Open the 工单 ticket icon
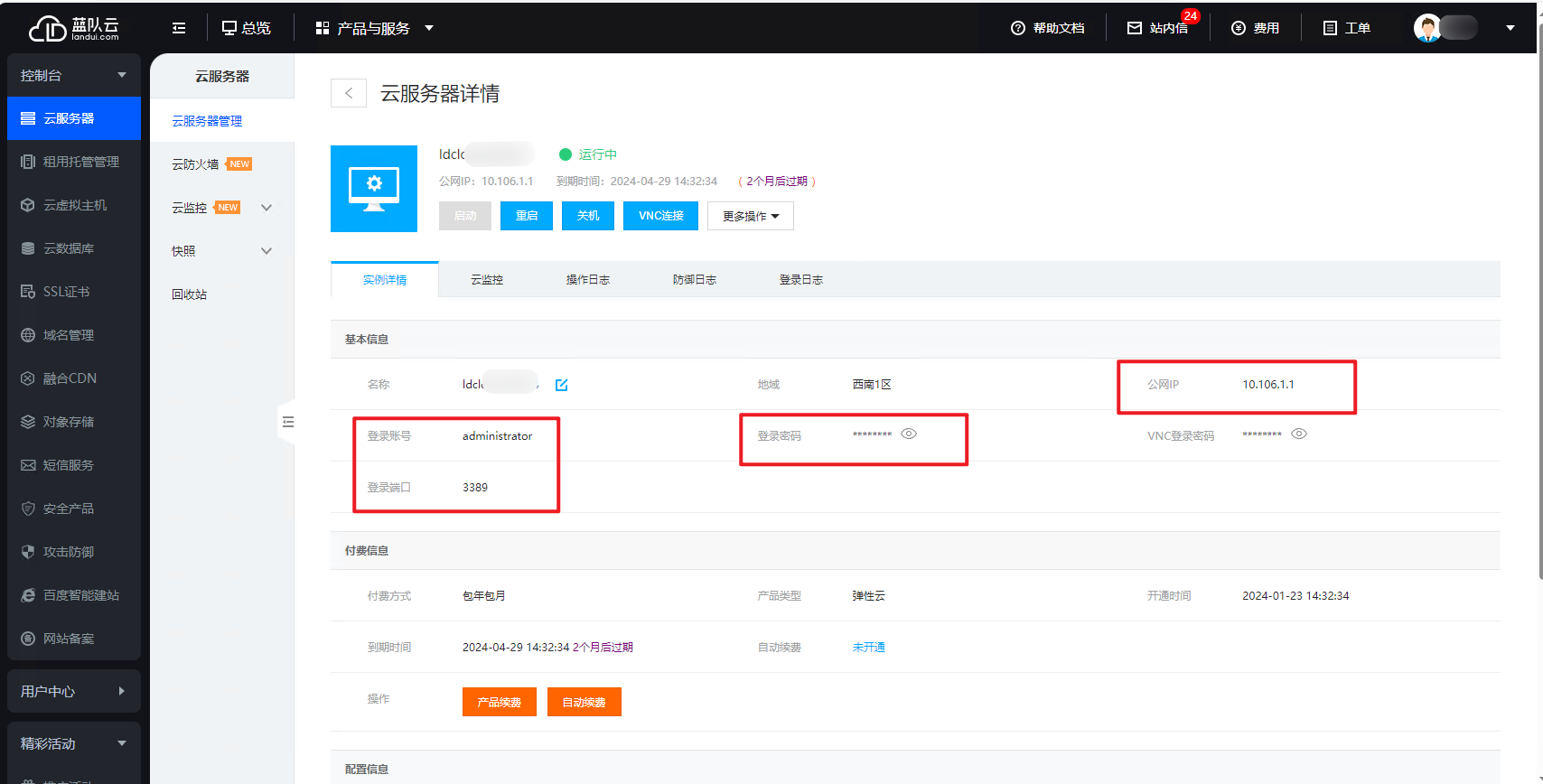The height and width of the screenshot is (784, 1543). tap(1330, 28)
